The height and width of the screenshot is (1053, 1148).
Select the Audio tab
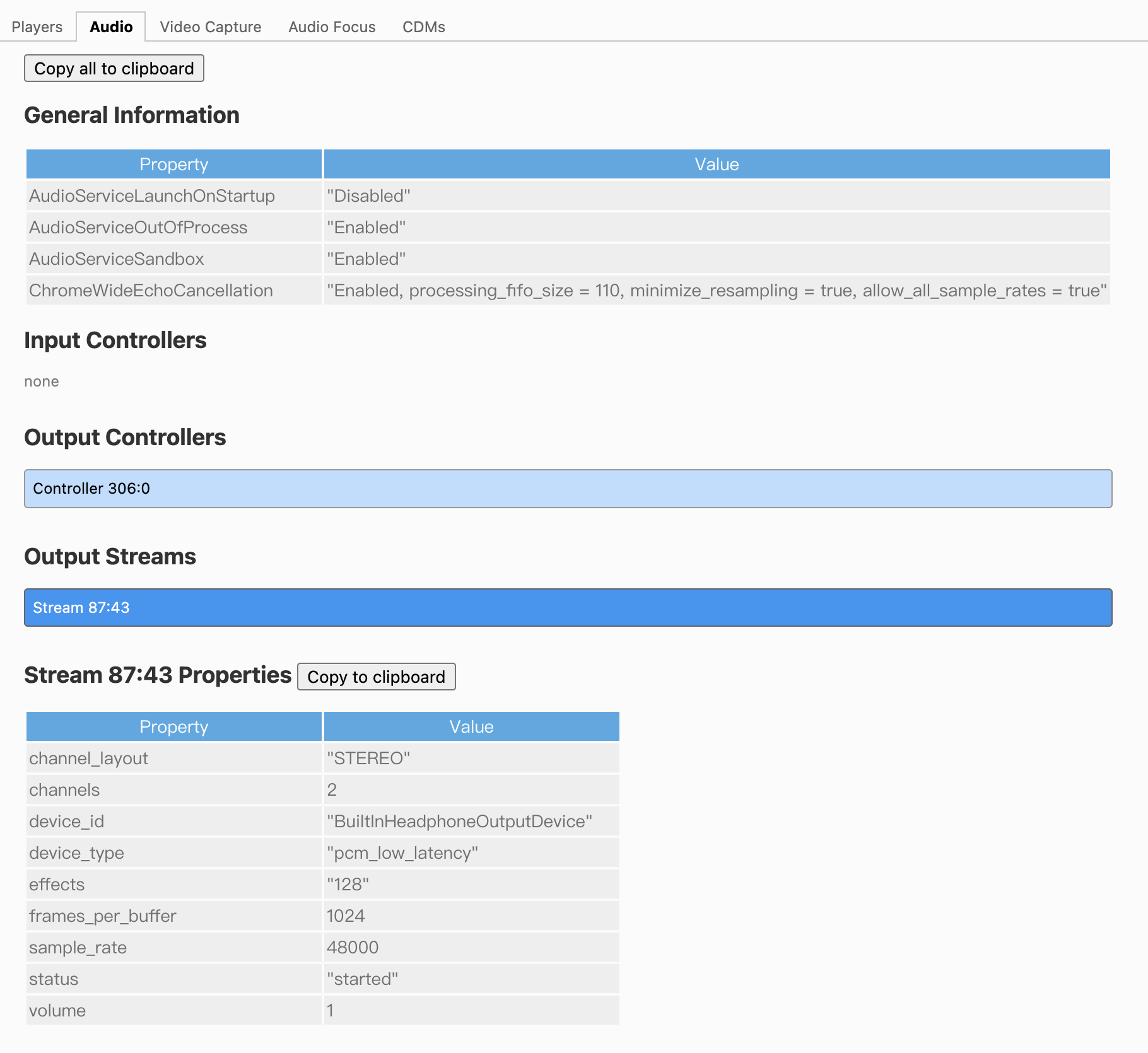coord(111,27)
